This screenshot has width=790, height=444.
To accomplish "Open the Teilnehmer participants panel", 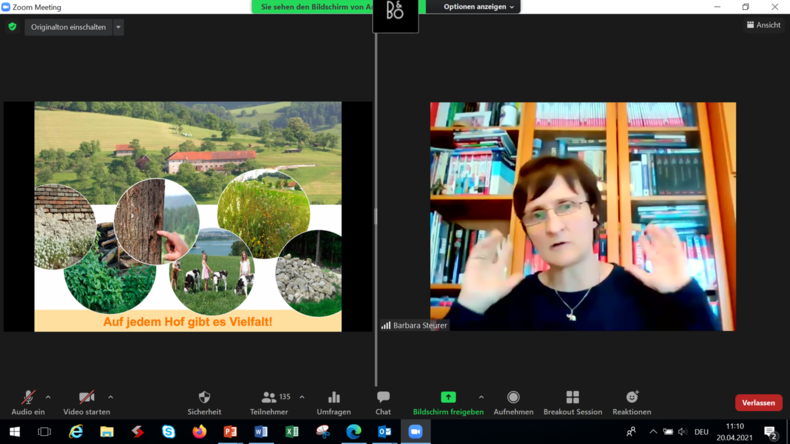I will (269, 400).
